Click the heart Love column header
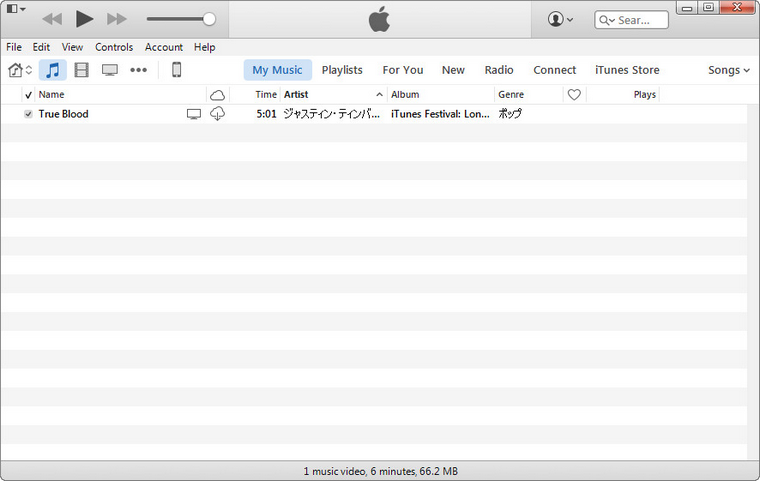This screenshot has height=481, width=760. tap(574, 95)
